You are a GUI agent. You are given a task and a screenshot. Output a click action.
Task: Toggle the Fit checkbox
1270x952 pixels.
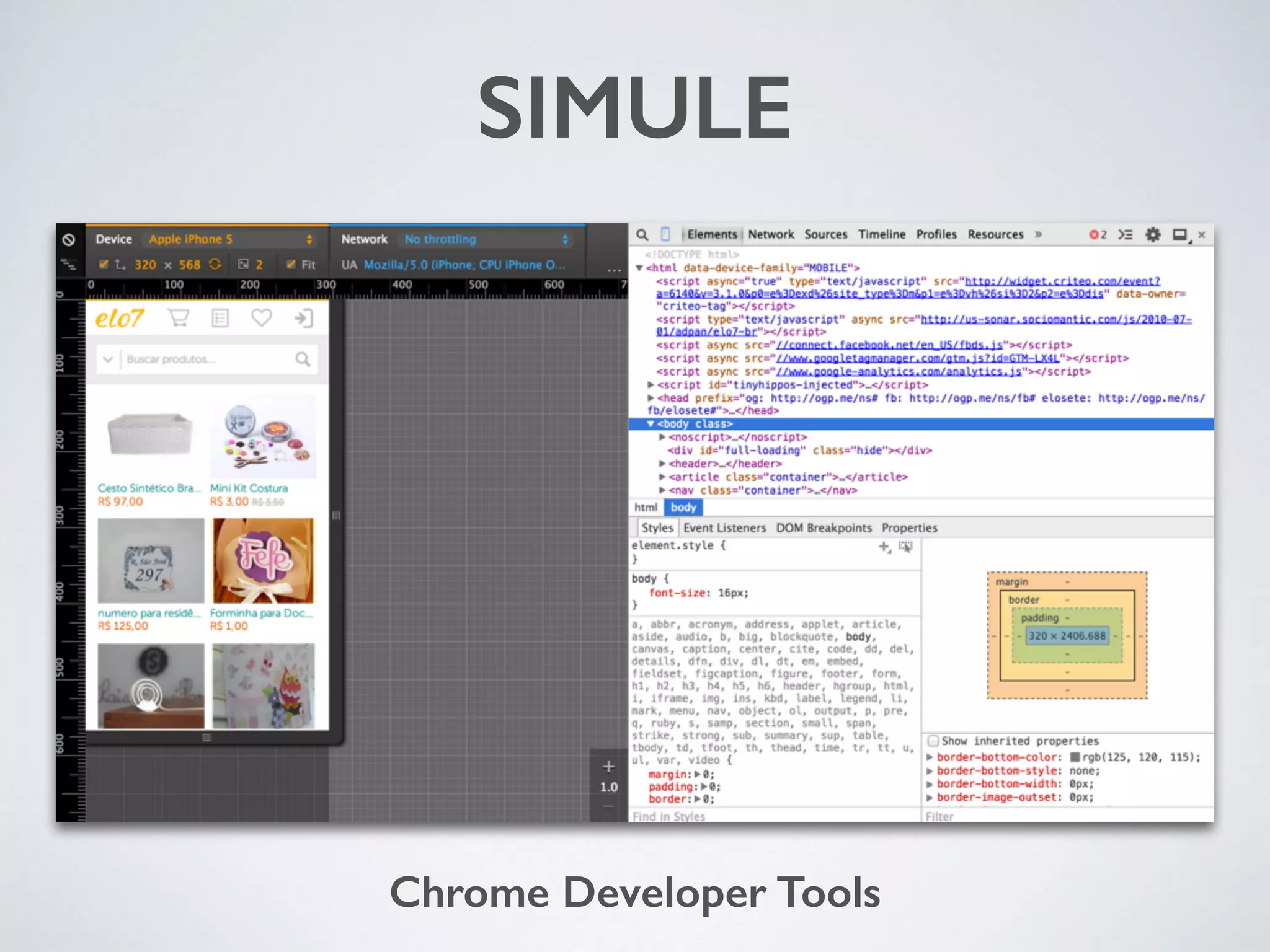291,264
